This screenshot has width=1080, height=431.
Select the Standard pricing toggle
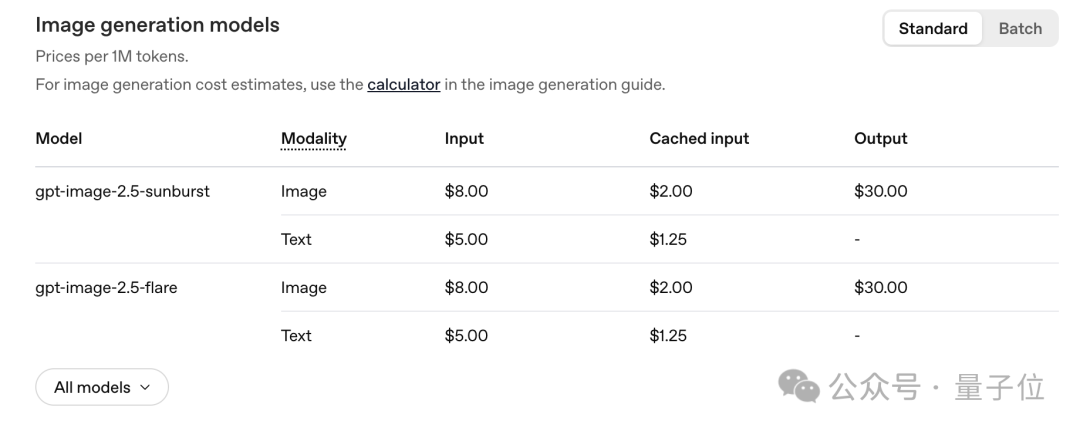coord(933,28)
